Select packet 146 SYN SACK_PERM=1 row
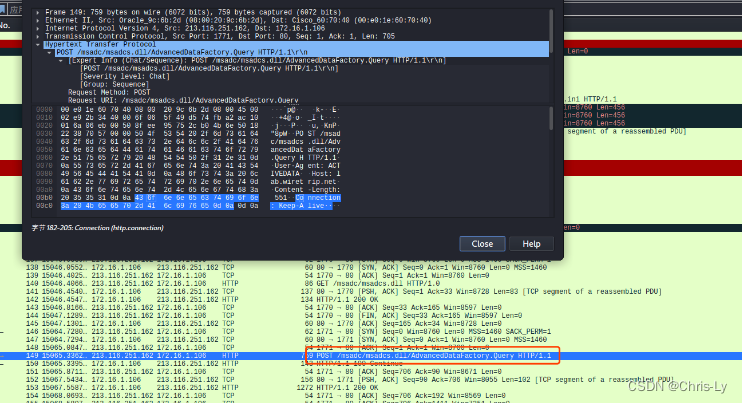This screenshot has height=403, width=742. 371,332
